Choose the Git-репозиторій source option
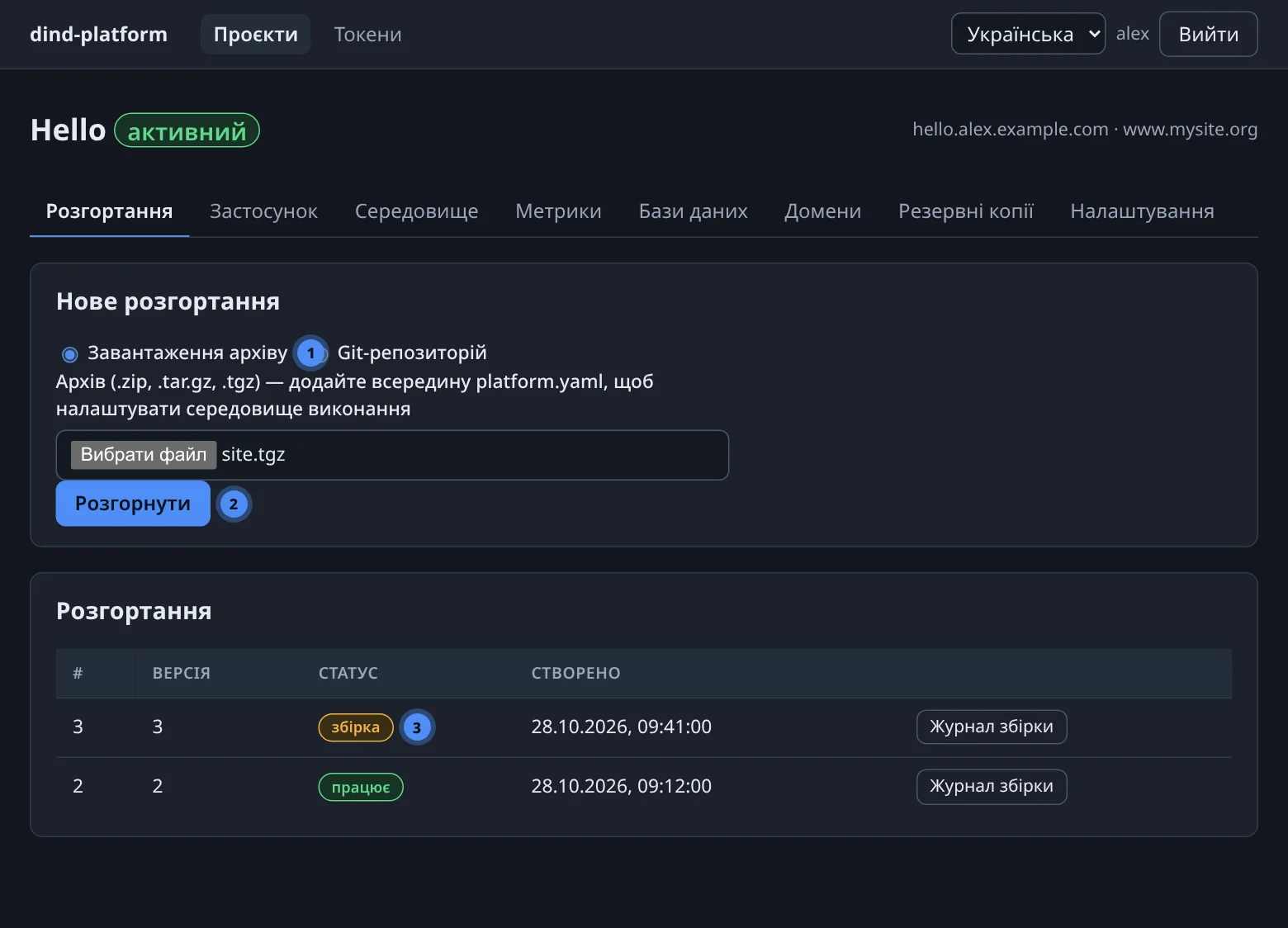The image size is (1288, 928). [412, 353]
